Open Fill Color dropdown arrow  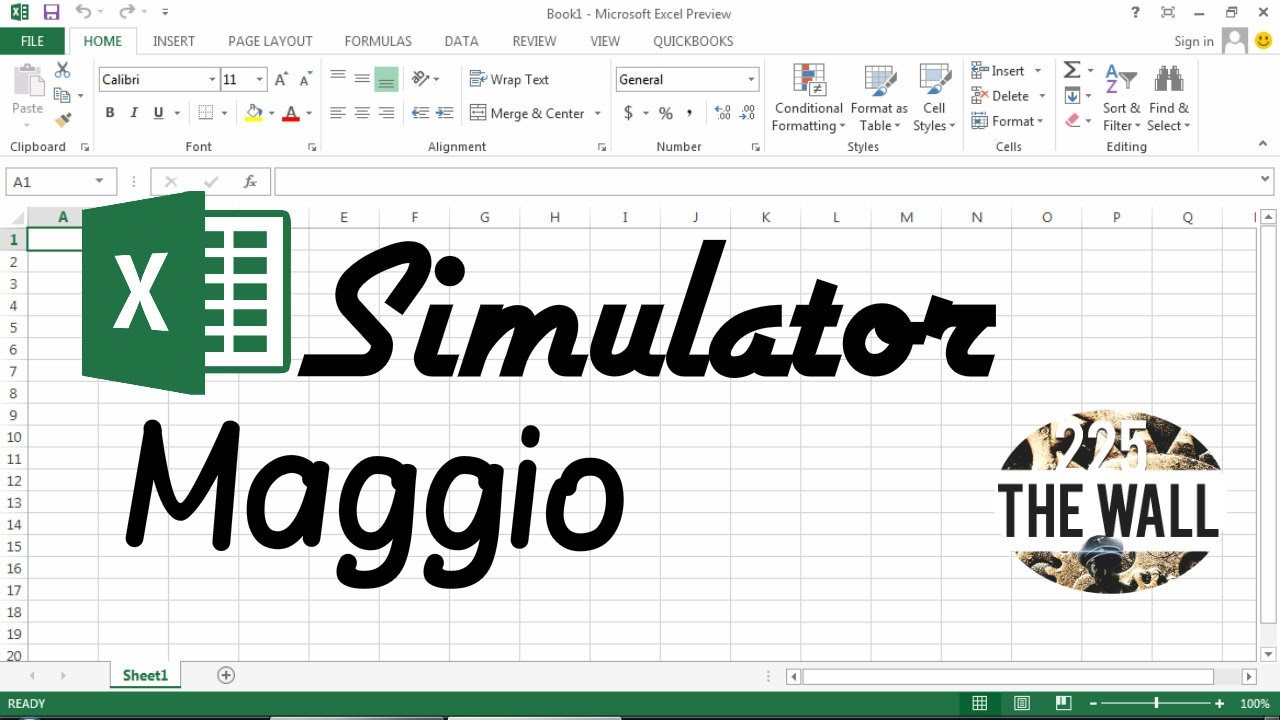coord(271,113)
